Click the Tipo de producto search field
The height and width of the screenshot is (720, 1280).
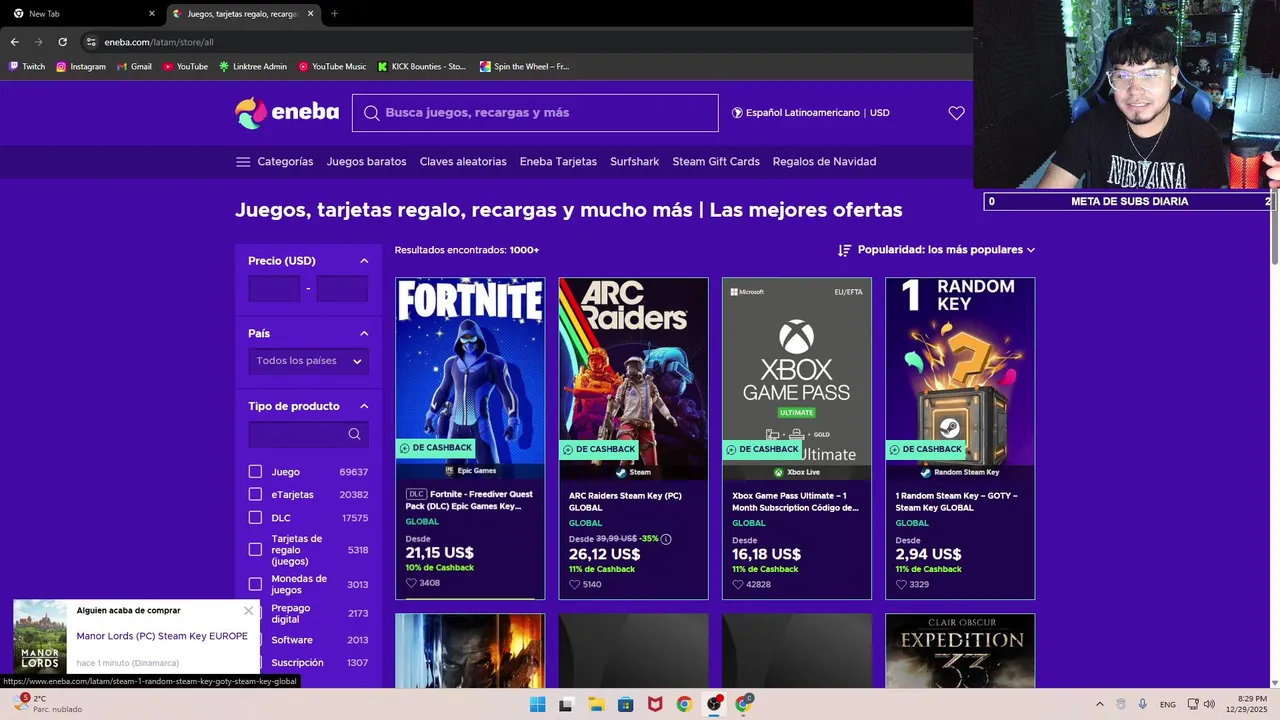coord(308,434)
